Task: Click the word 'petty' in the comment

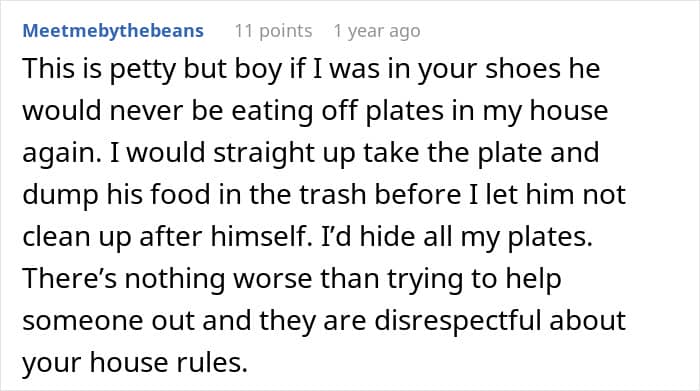Action: click(143, 69)
